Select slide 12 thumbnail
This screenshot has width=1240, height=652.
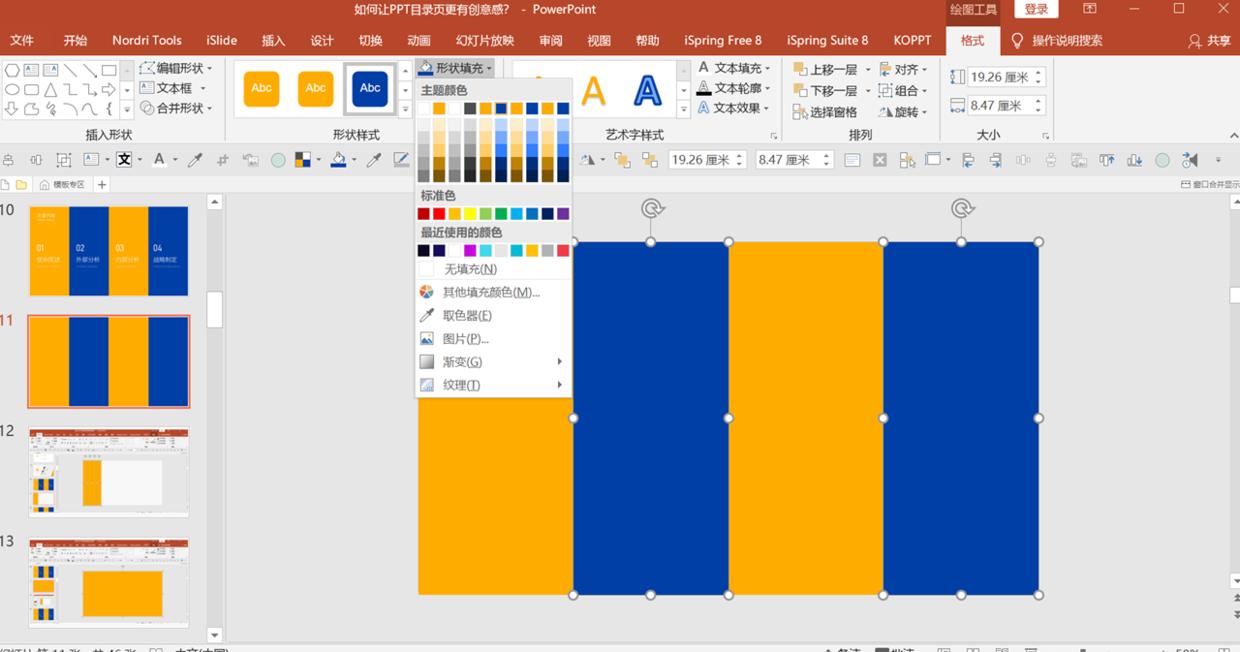(x=109, y=473)
